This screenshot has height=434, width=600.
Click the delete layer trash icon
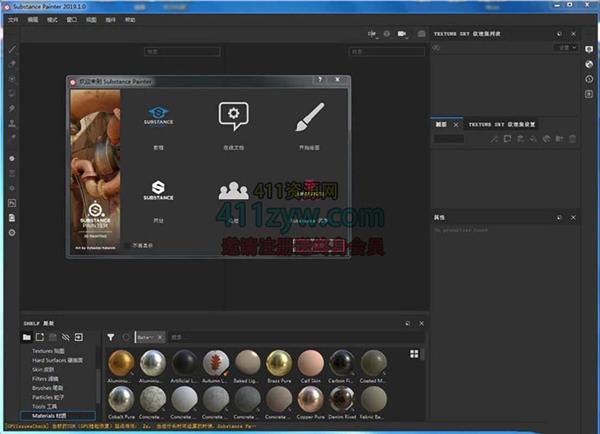tap(574, 138)
